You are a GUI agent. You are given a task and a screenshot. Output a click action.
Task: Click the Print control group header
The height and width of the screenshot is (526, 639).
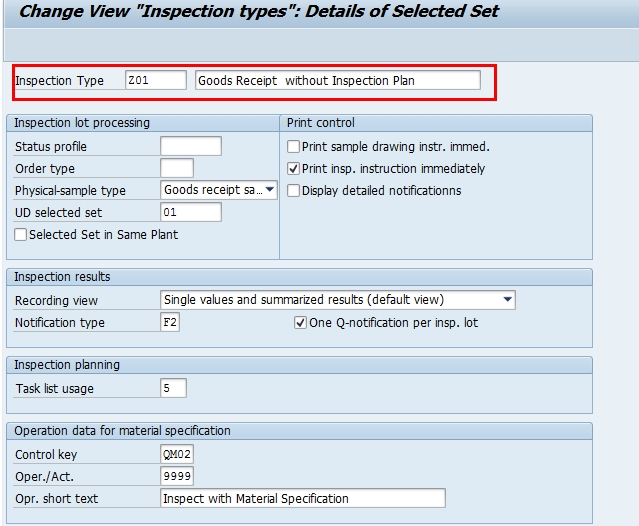436,123
